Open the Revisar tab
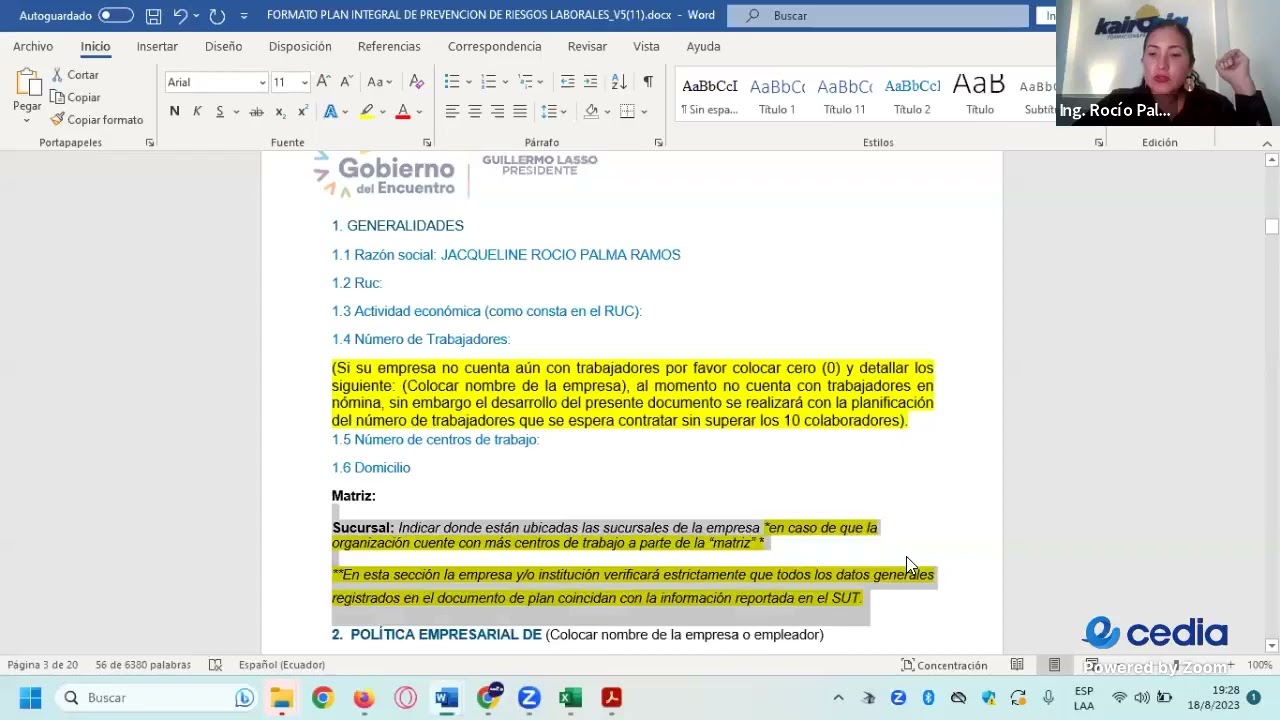Screen dimensions: 1280x720 587,46
